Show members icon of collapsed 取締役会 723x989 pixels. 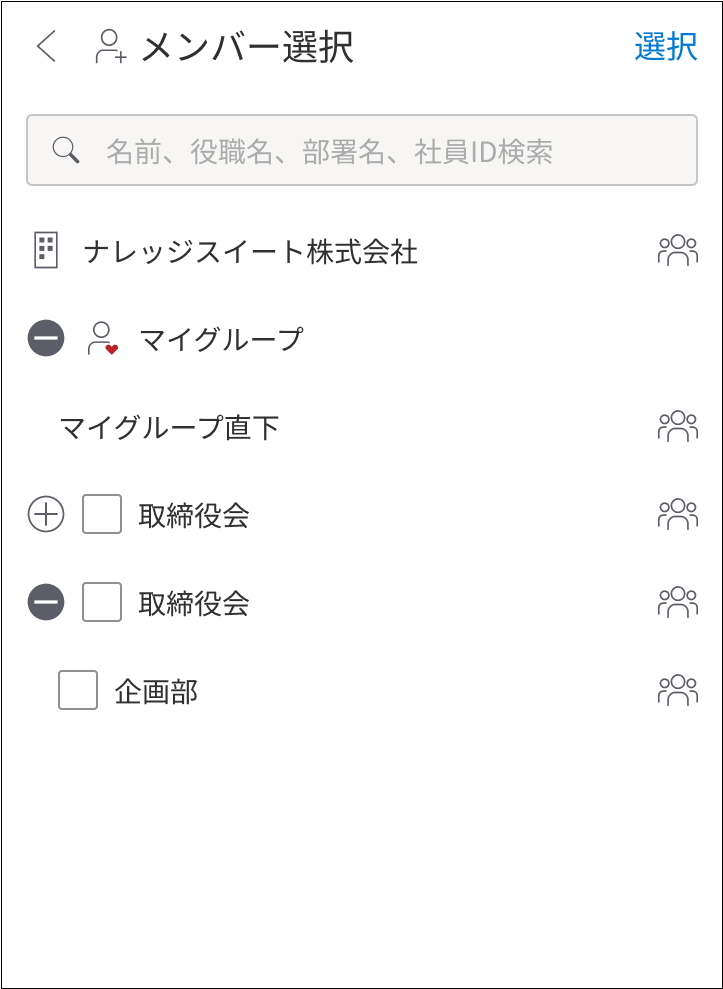click(x=678, y=514)
